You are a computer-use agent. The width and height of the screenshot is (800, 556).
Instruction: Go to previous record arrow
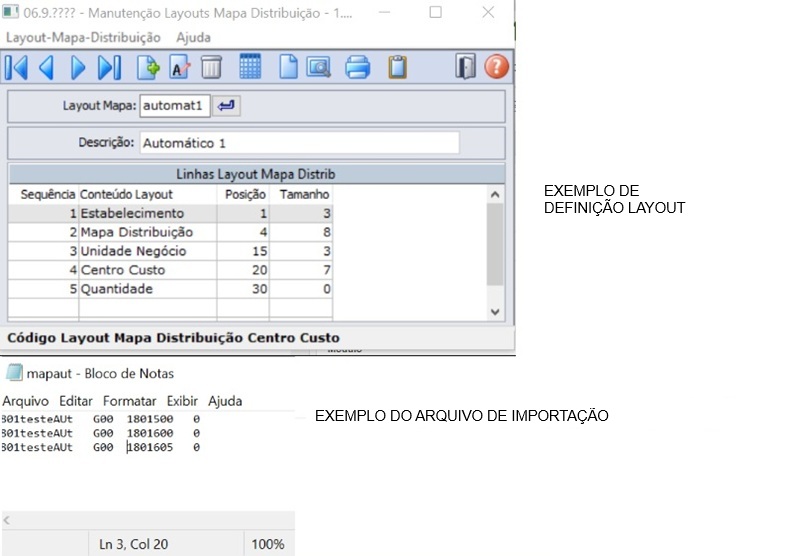click(x=47, y=67)
